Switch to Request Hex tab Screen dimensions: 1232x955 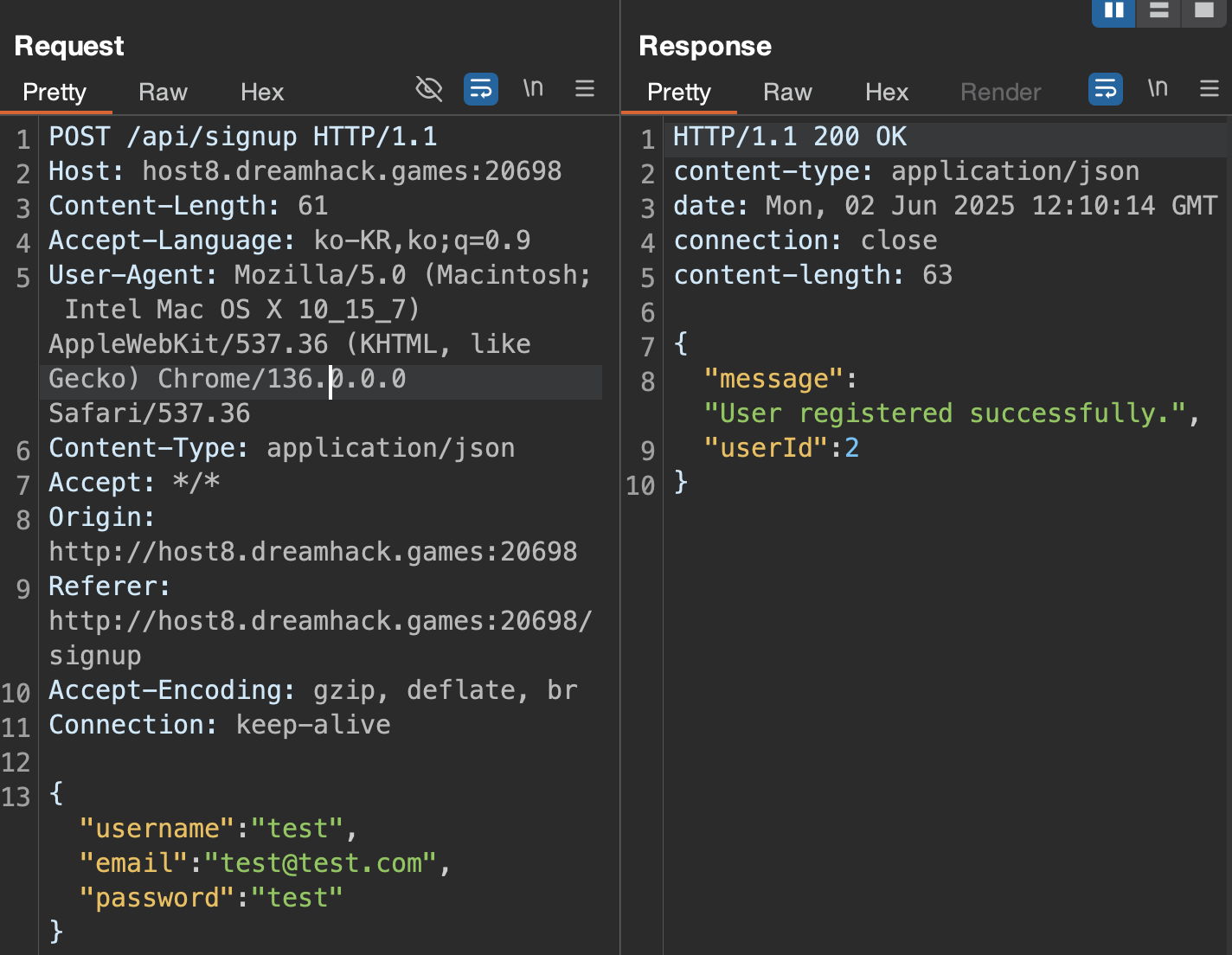coord(262,92)
